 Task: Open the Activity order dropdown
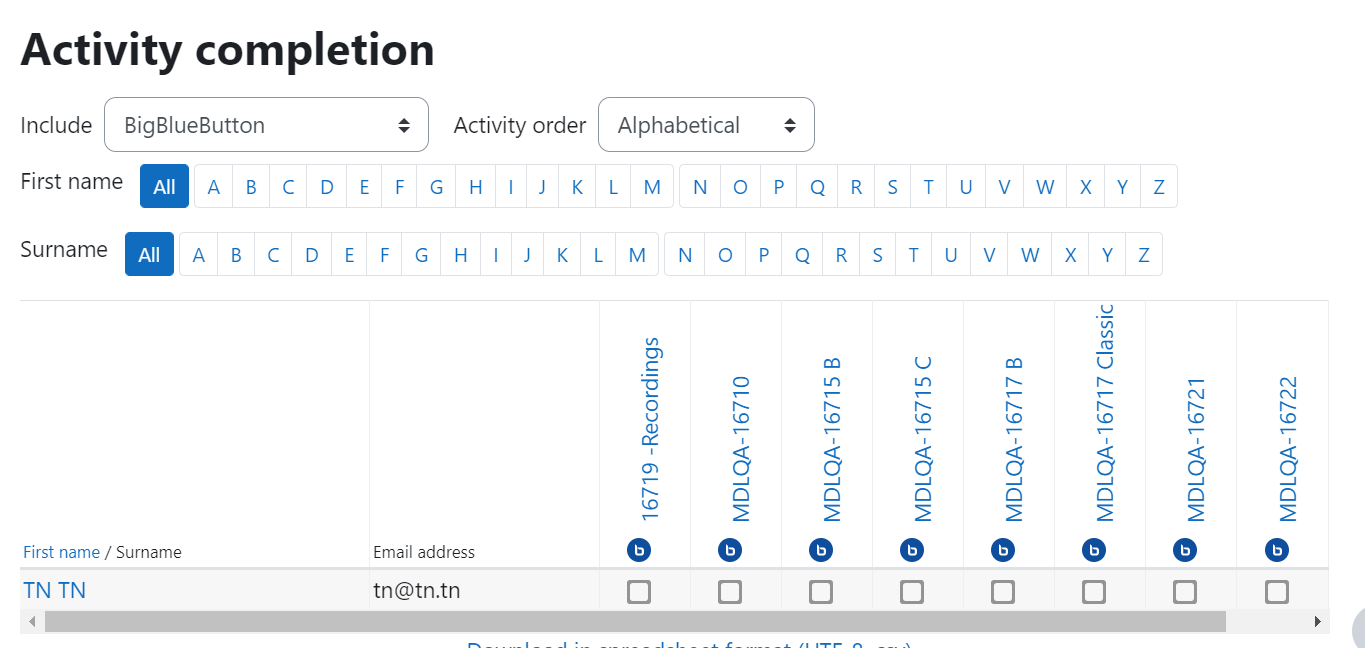coord(706,125)
